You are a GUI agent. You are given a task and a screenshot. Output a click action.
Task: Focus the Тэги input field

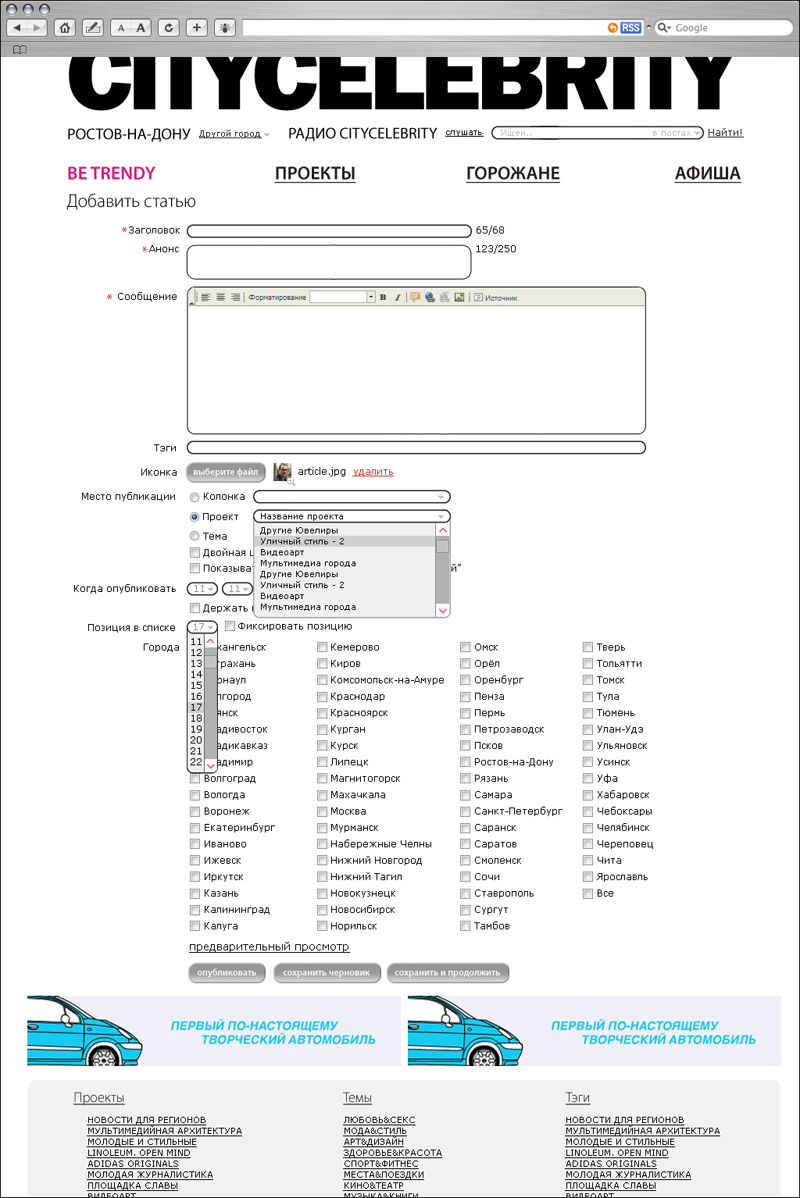[416, 448]
